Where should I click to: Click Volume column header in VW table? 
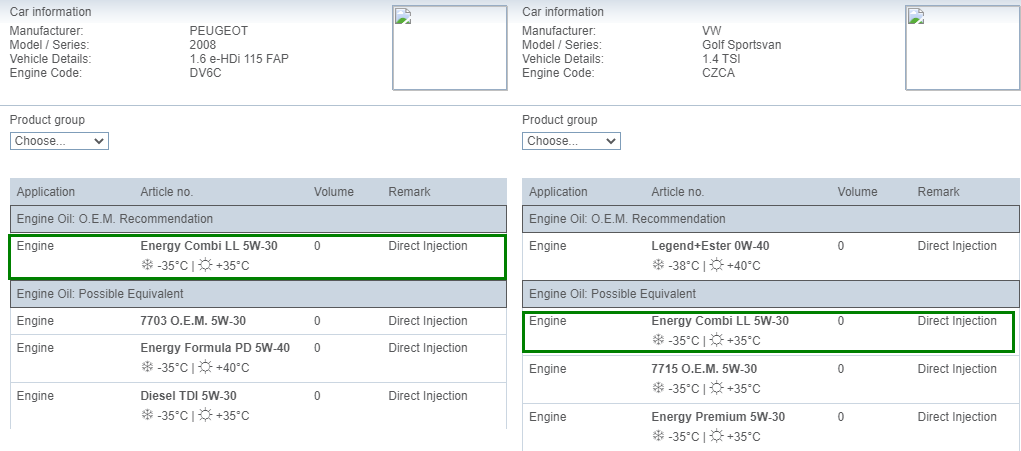858,192
